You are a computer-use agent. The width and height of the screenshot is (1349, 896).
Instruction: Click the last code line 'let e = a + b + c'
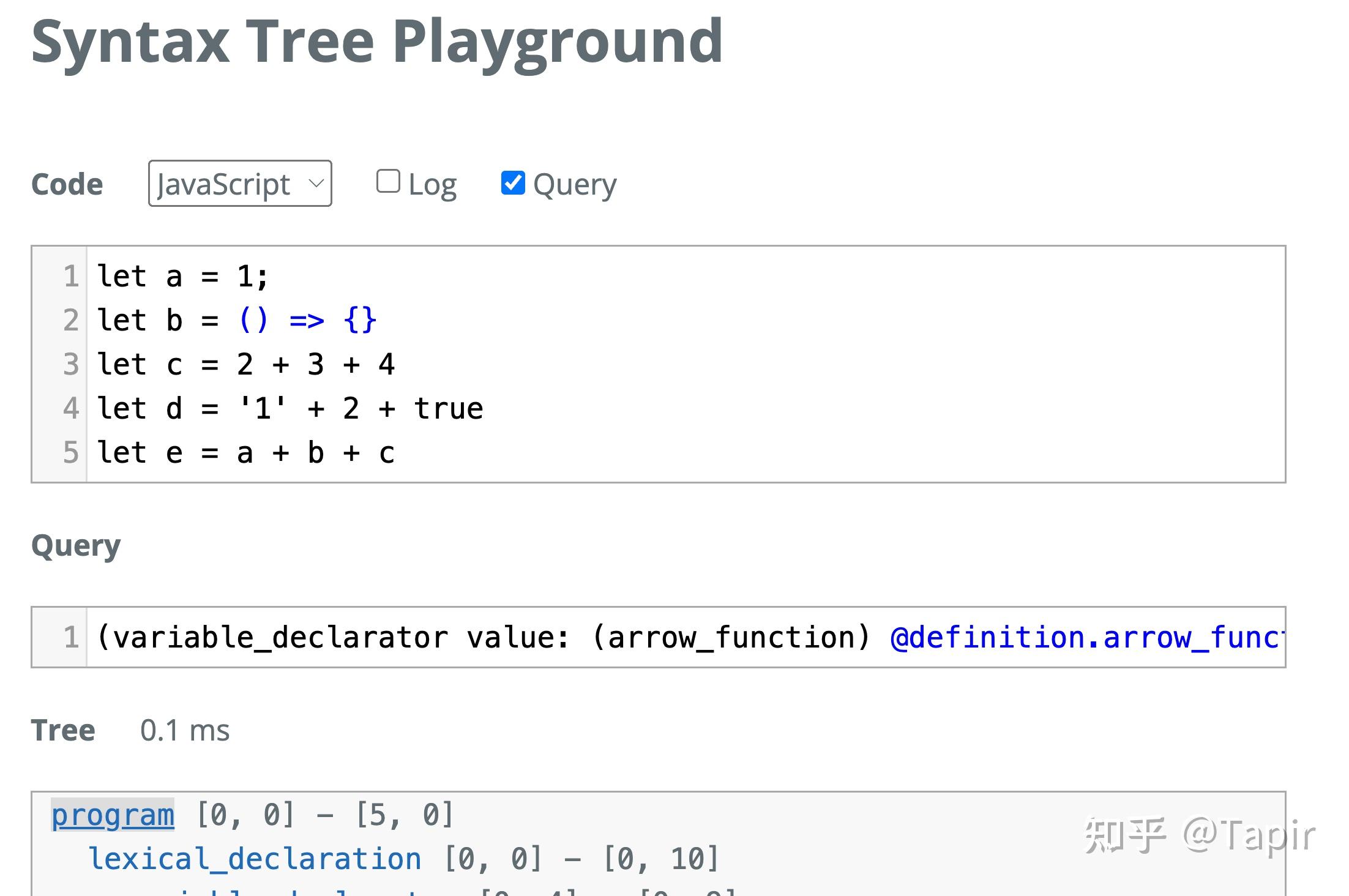[246, 453]
